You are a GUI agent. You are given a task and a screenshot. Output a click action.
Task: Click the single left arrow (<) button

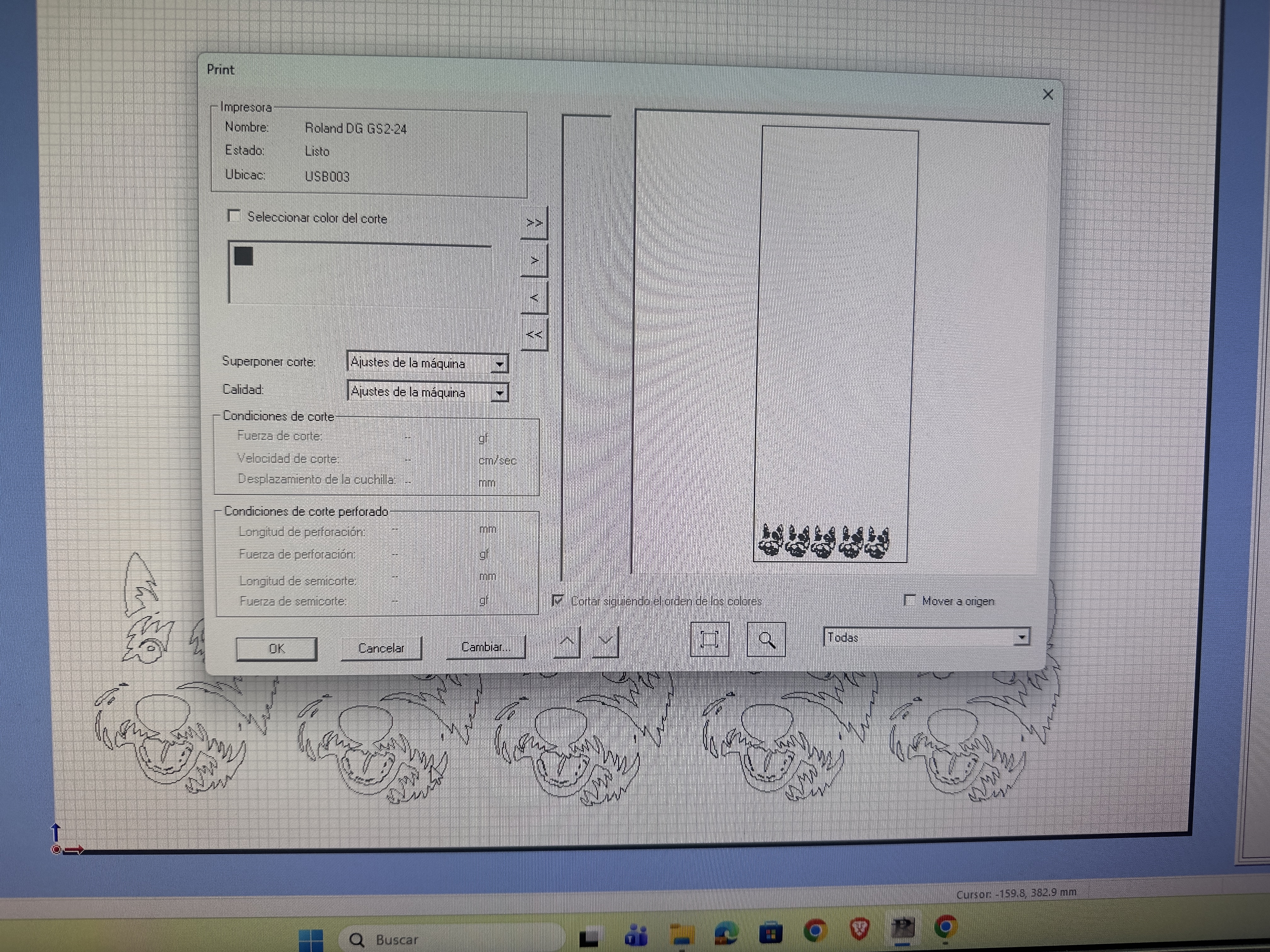pos(534,297)
